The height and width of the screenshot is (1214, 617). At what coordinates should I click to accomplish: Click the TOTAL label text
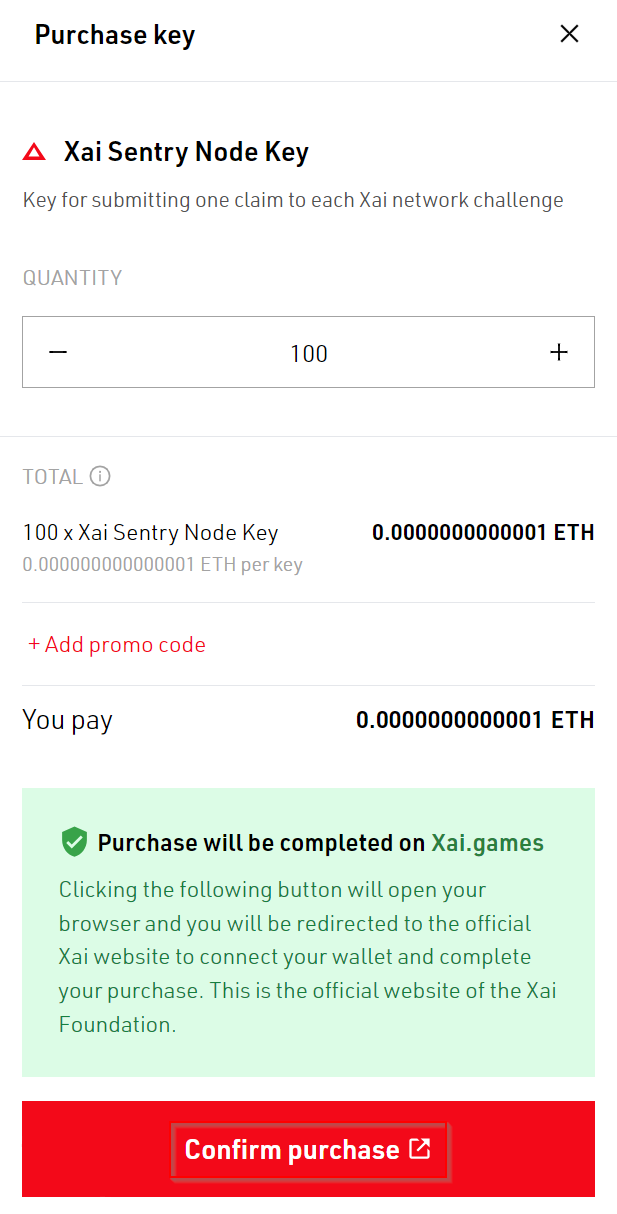(52, 477)
